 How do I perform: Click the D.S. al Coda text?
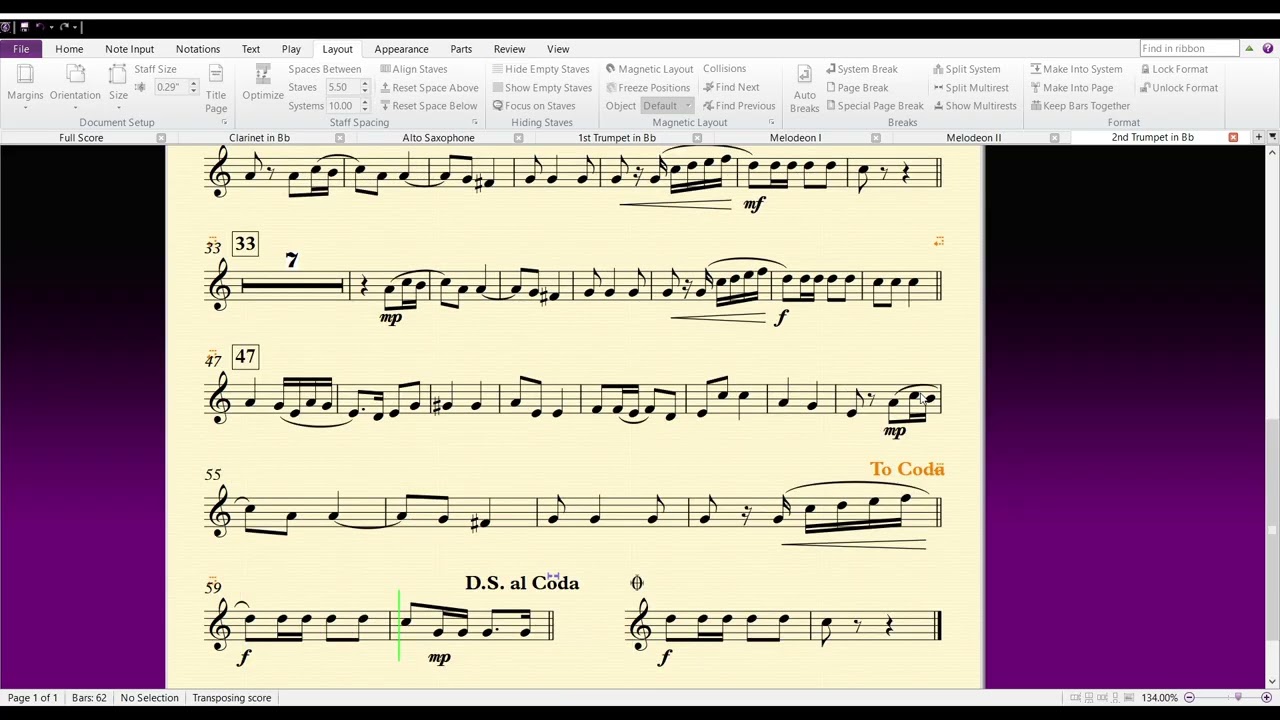click(522, 583)
